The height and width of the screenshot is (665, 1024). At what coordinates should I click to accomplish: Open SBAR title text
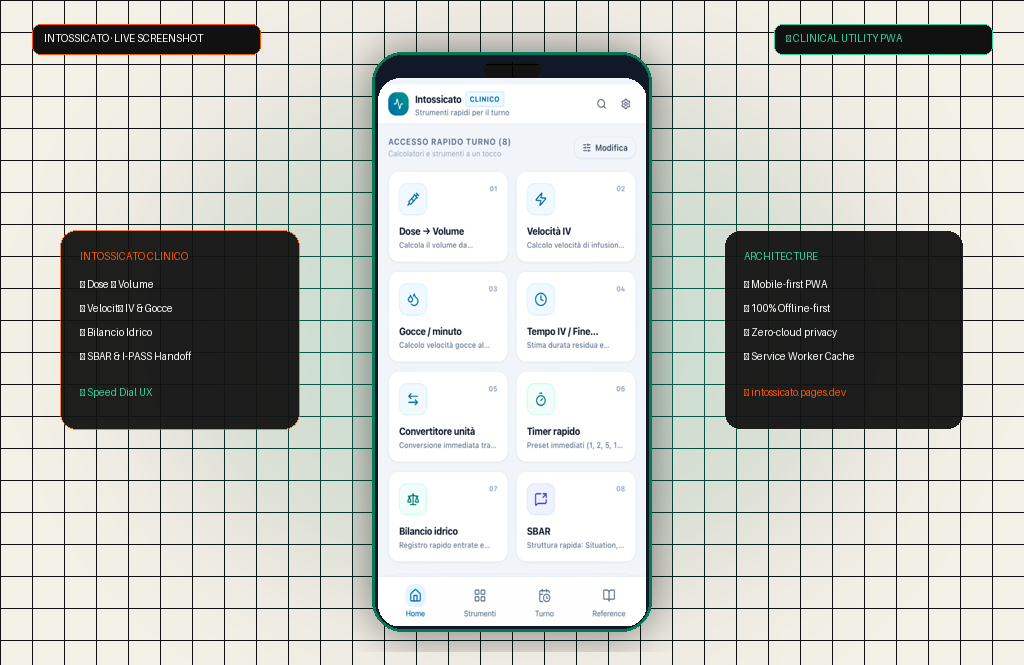(539, 531)
